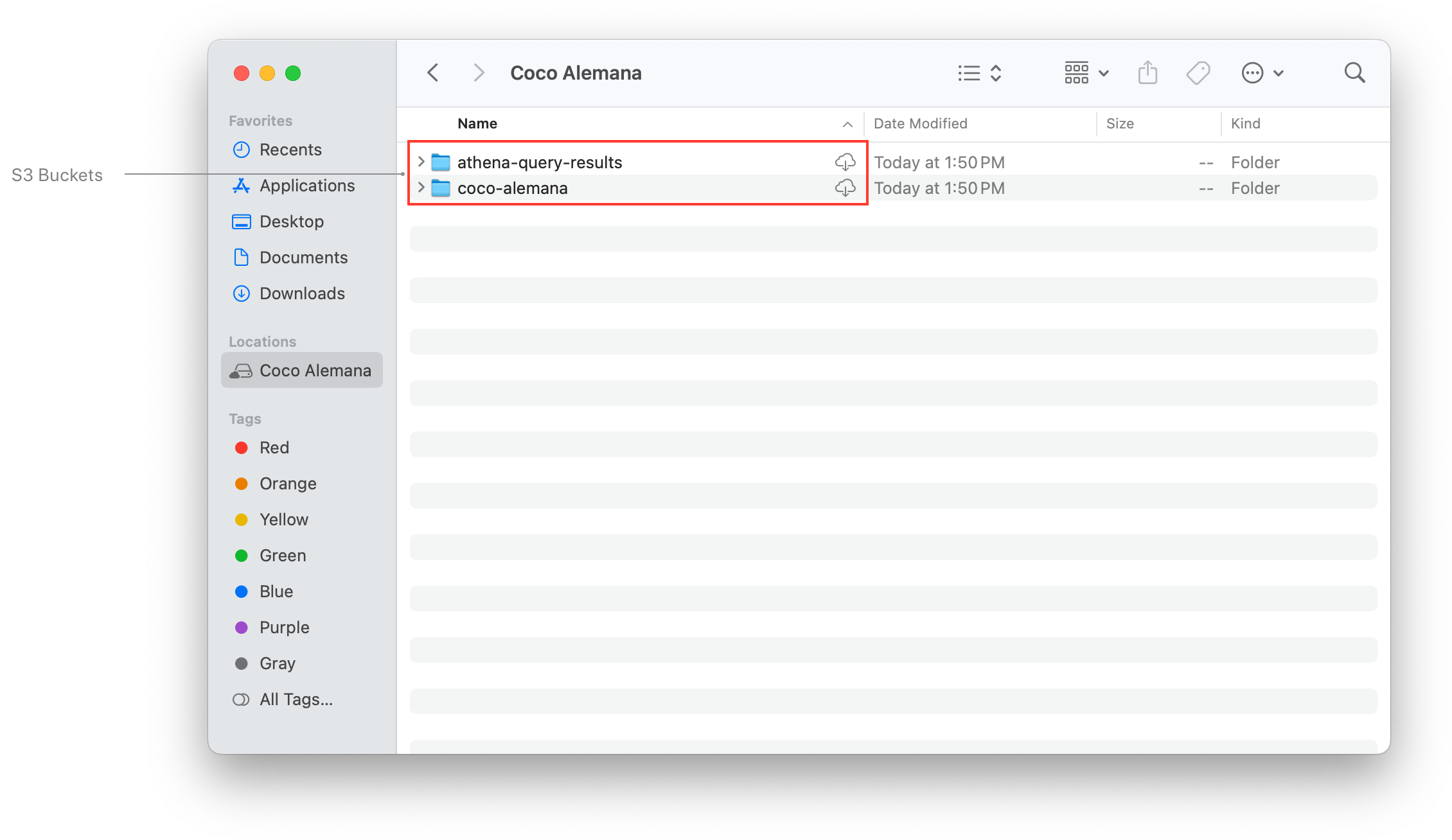
Task: Click the forward navigation arrow
Action: (478, 73)
